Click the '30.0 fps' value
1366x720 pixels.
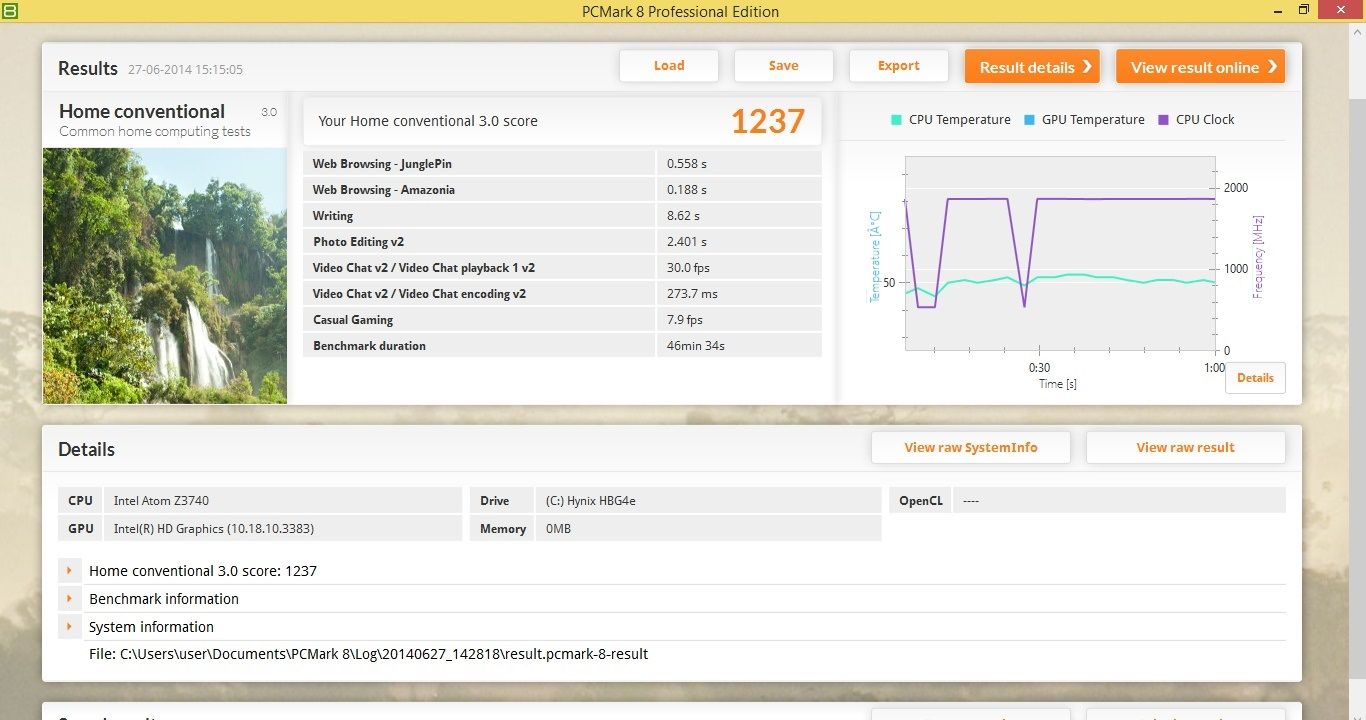coord(688,268)
